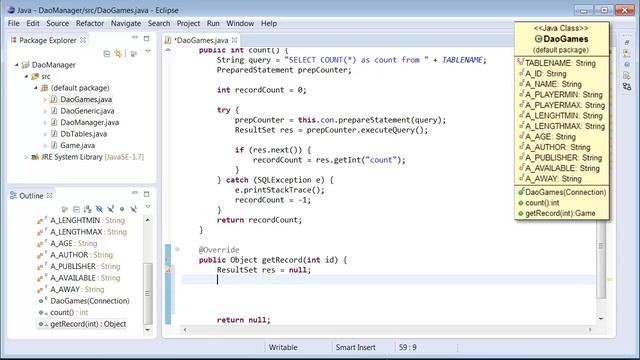Select DbTables.java file
Image resolution: width=640 pixels, height=360 pixels.
83,133
